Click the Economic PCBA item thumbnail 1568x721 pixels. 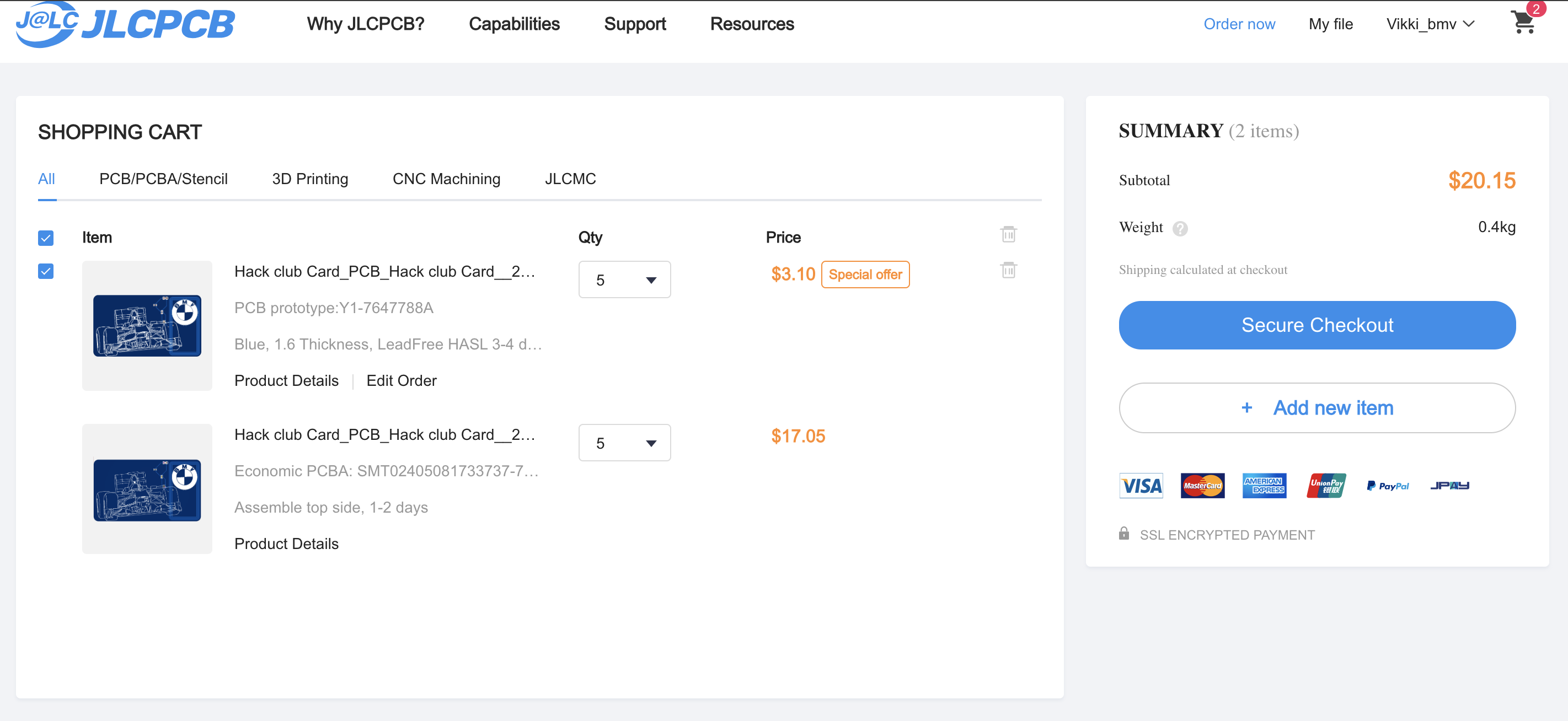tap(147, 489)
